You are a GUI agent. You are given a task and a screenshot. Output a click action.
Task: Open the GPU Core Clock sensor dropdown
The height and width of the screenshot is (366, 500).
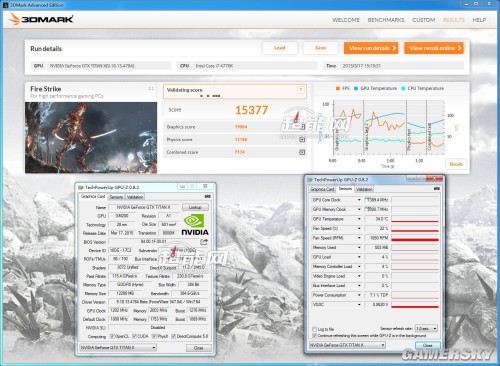[359, 200]
